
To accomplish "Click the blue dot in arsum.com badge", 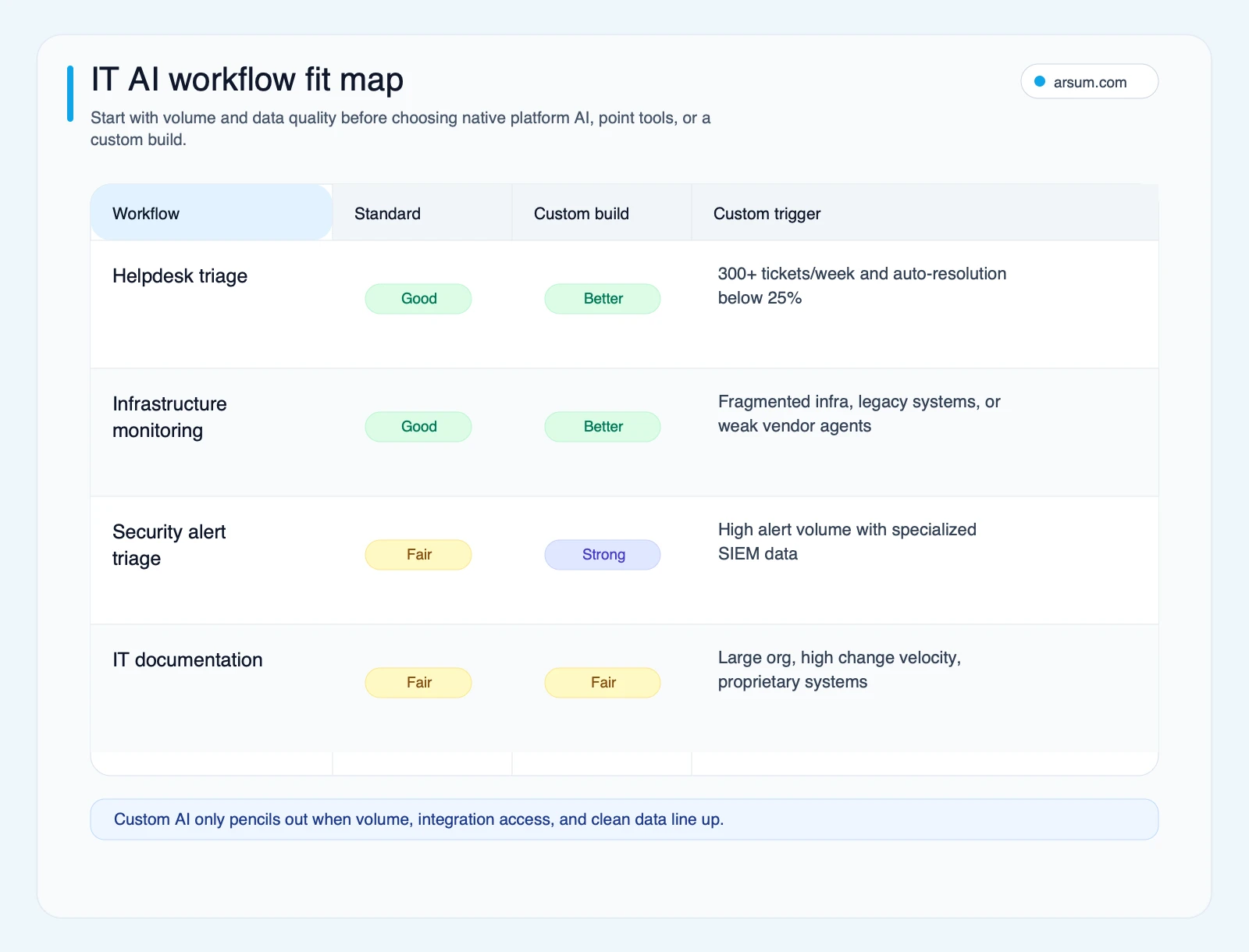I will click(x=1040, y=82).
